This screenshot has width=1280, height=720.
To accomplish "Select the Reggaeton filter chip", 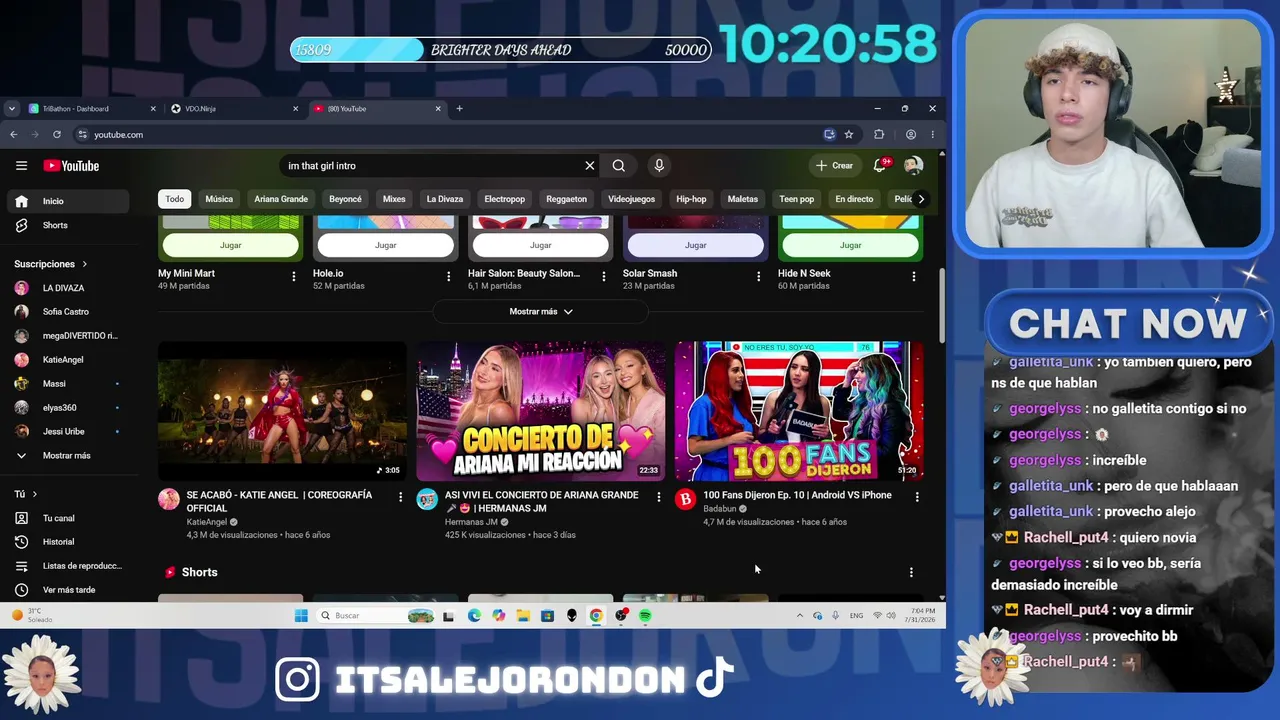I will (x=566, y=199).
